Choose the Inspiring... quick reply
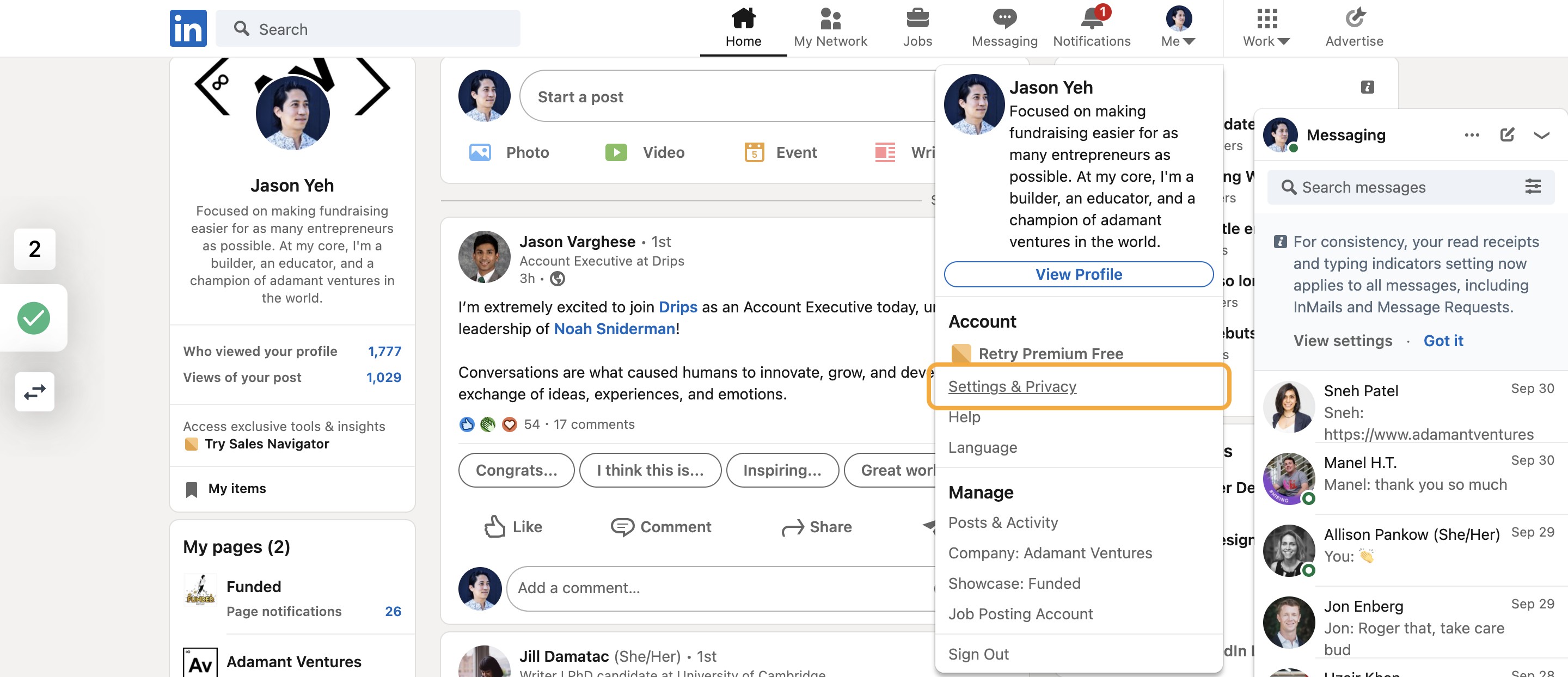This screenshot has height=677, width=1568. [782, 470]
